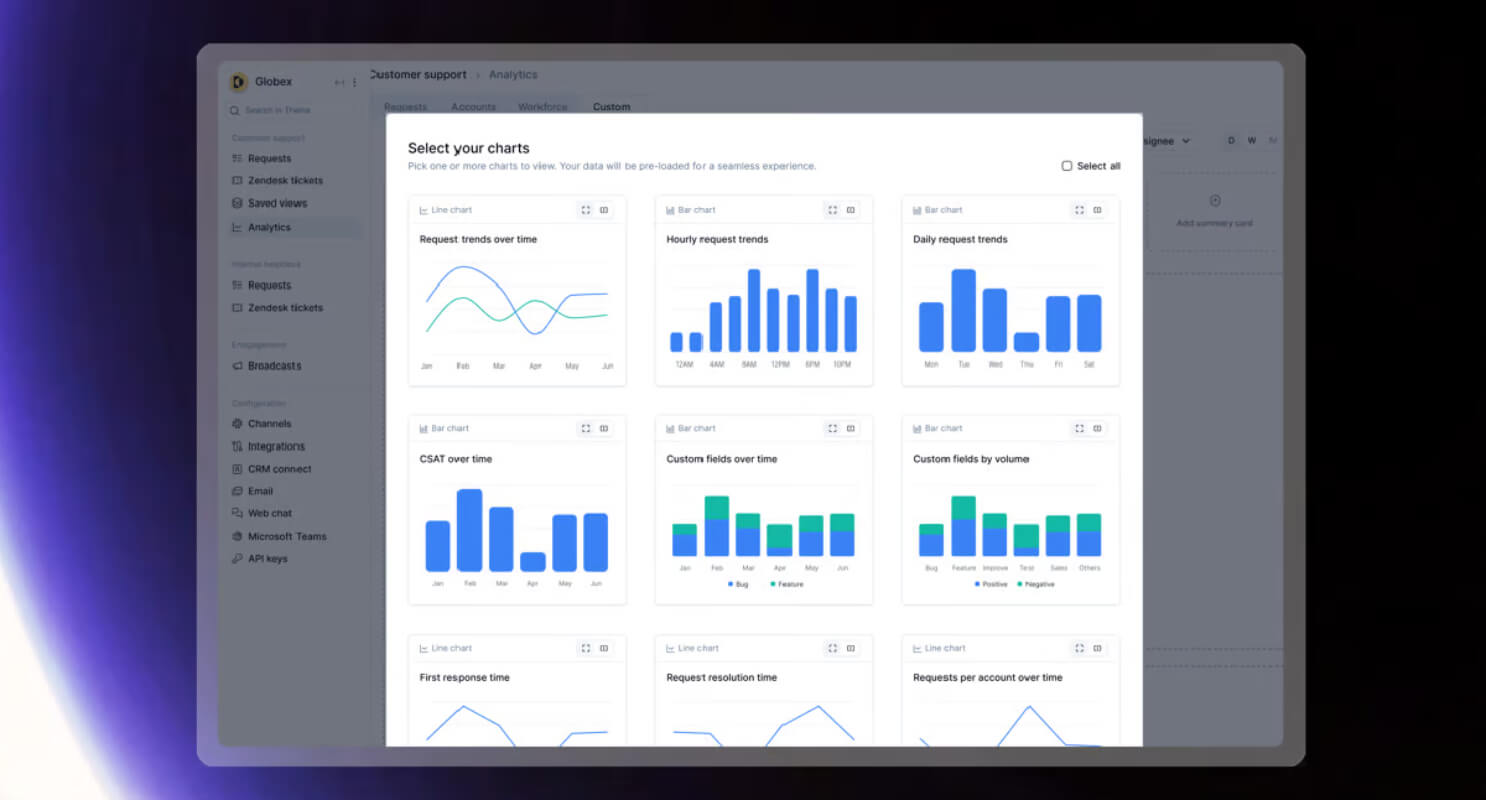This screenshot has height=800, width=1486.
Task: Collapse the sidebar using the arrow icon
Action: pos(339,83)
